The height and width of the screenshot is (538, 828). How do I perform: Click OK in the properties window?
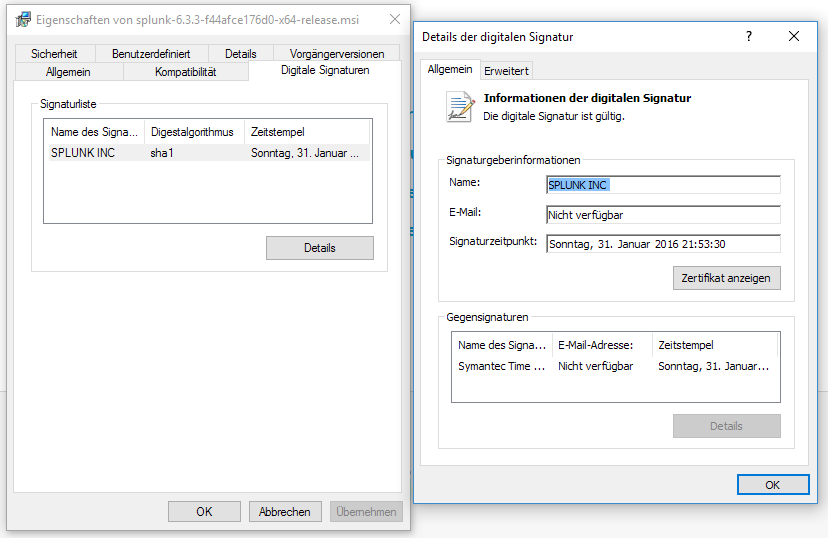[204, 512]
